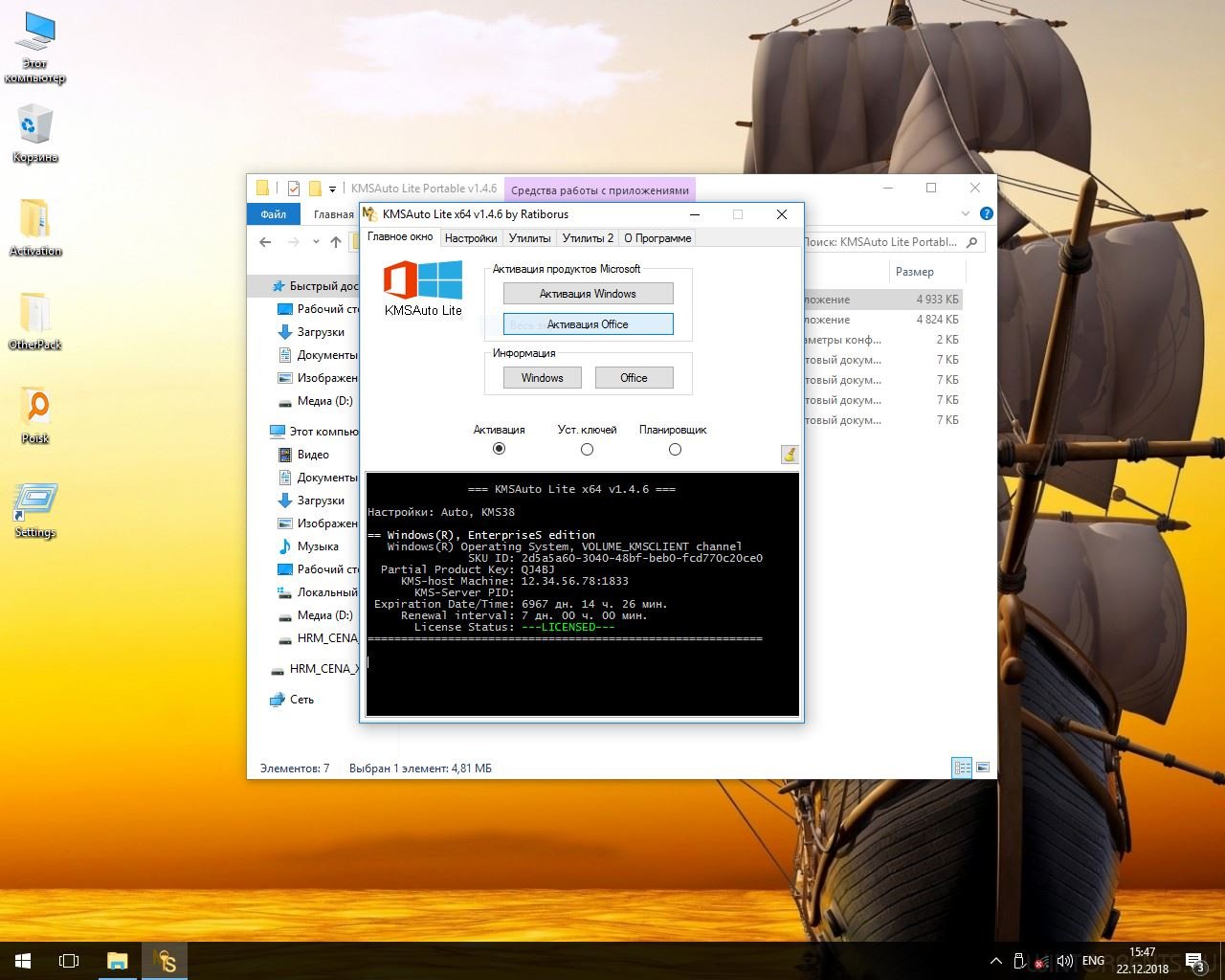Select the OtherPack desktop folder
This screenshot has height=980, width=1225.
pos(35,322)
